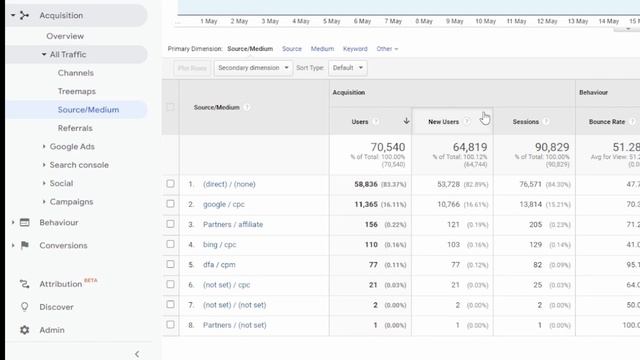The width and height of the screenshot is (640, 360).
Task: Open the google / cpc source link
Action: [224, 204]
